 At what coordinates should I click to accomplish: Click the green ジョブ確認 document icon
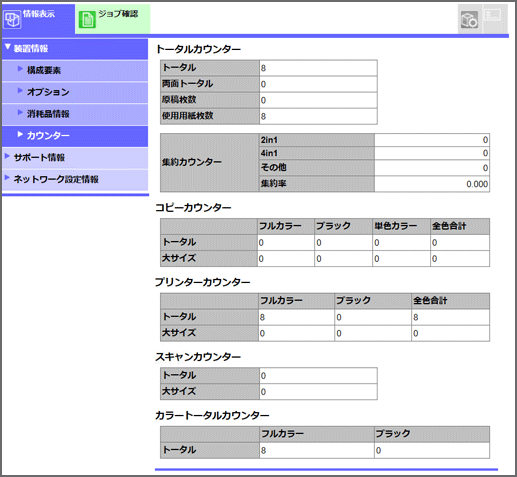pos(87,20)
